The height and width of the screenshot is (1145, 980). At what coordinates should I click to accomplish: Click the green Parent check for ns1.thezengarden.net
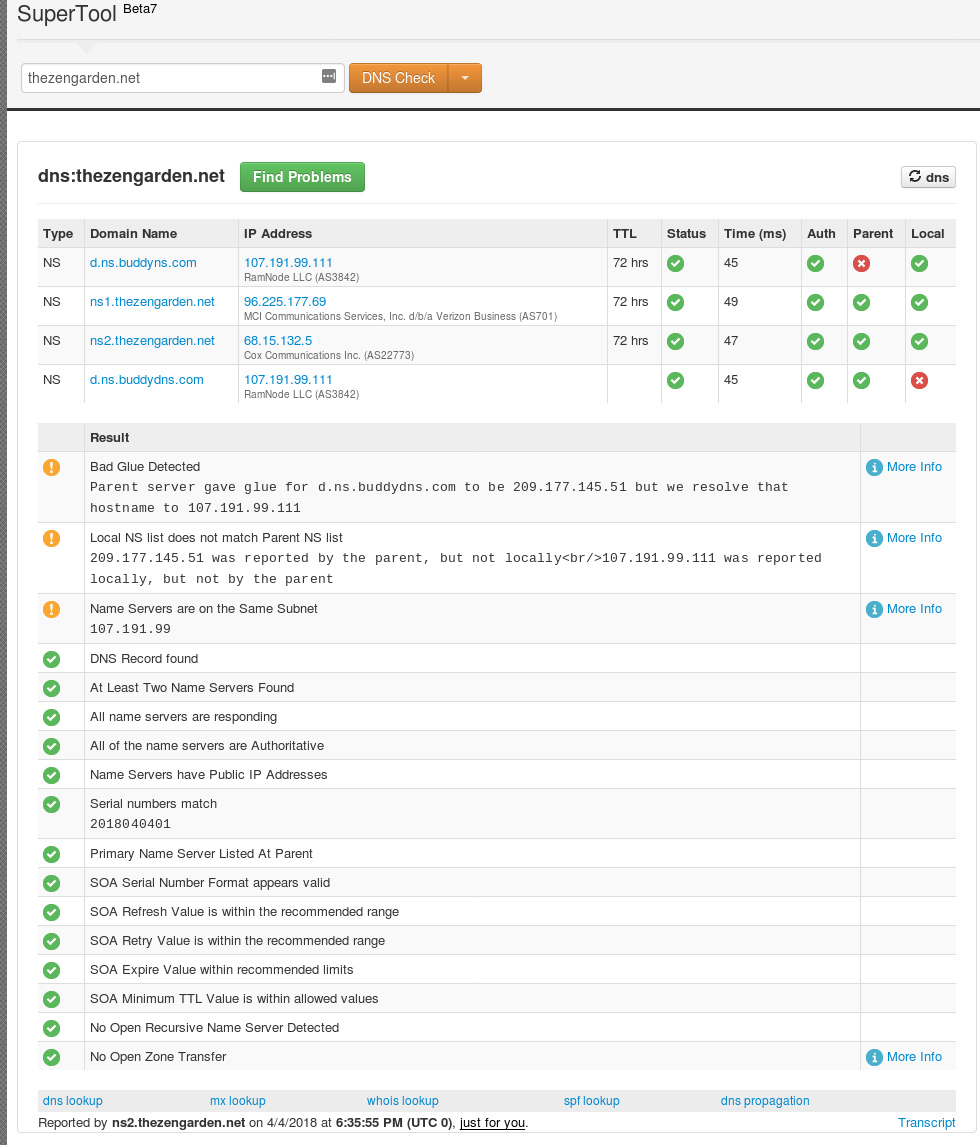(x=862, y=302)
